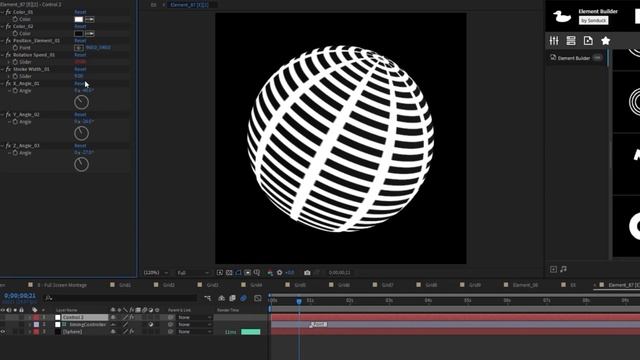Open the Full resolution dropdown

(x=193, y=272)
